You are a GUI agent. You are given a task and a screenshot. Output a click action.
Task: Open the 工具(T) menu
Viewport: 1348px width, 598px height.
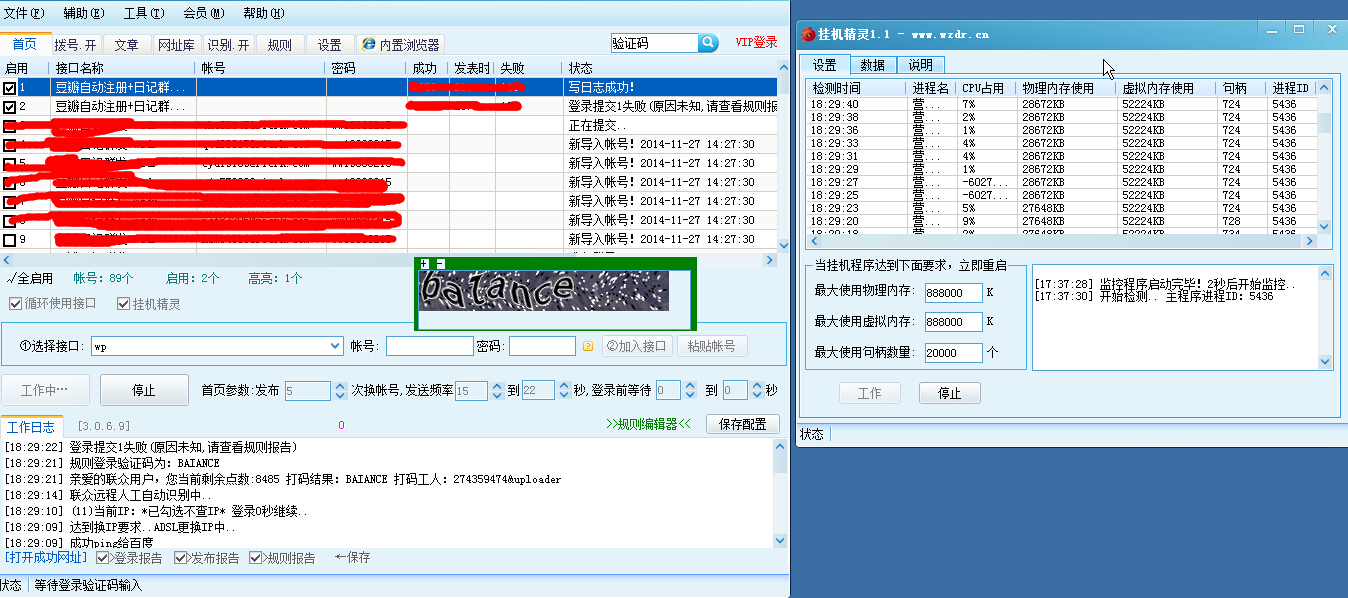click(x=143, y=13)
